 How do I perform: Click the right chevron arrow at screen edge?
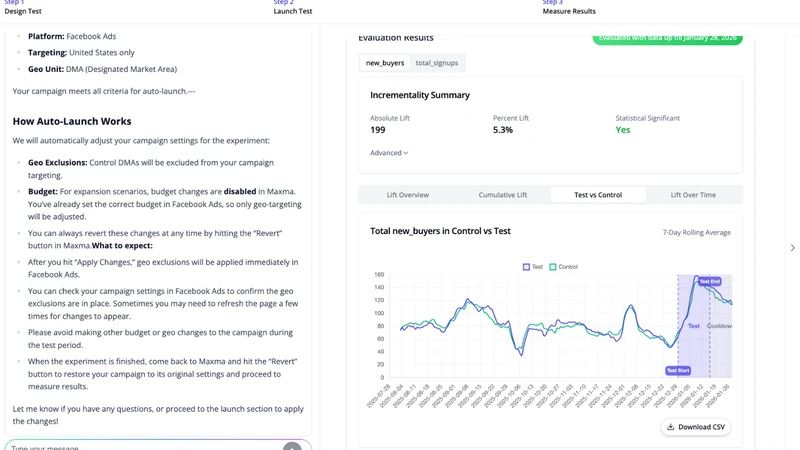(x=792, y=248)
